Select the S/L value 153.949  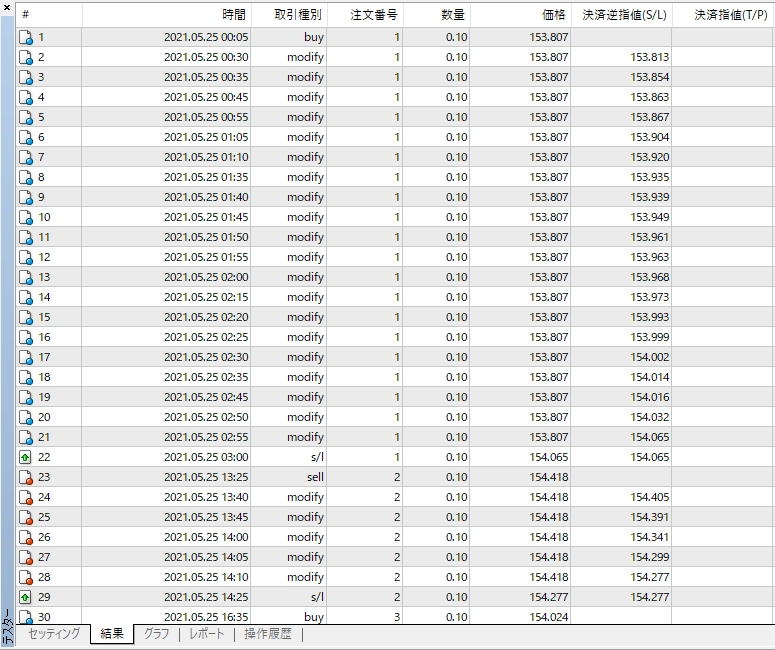click(649, 217)
